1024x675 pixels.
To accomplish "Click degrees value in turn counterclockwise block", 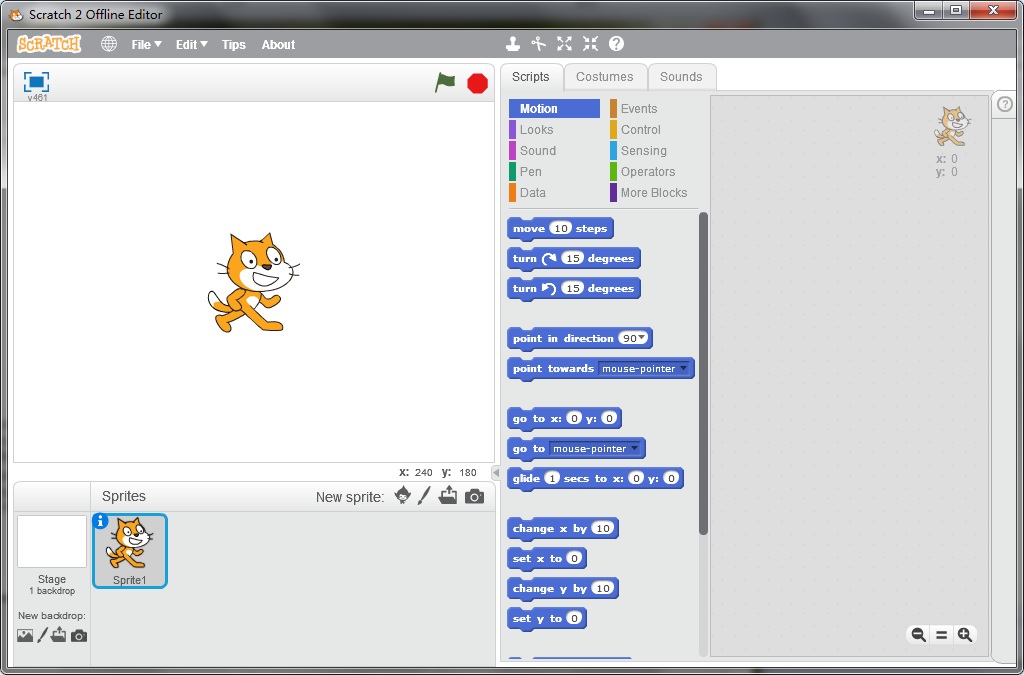I will coord(573,288).
